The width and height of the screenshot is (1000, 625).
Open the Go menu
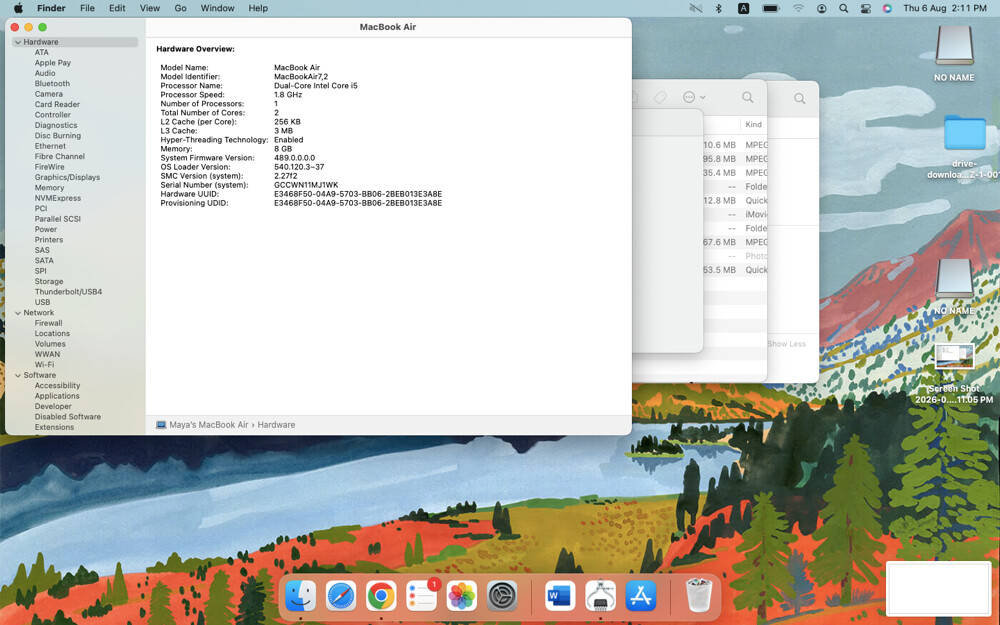[180, 8]
